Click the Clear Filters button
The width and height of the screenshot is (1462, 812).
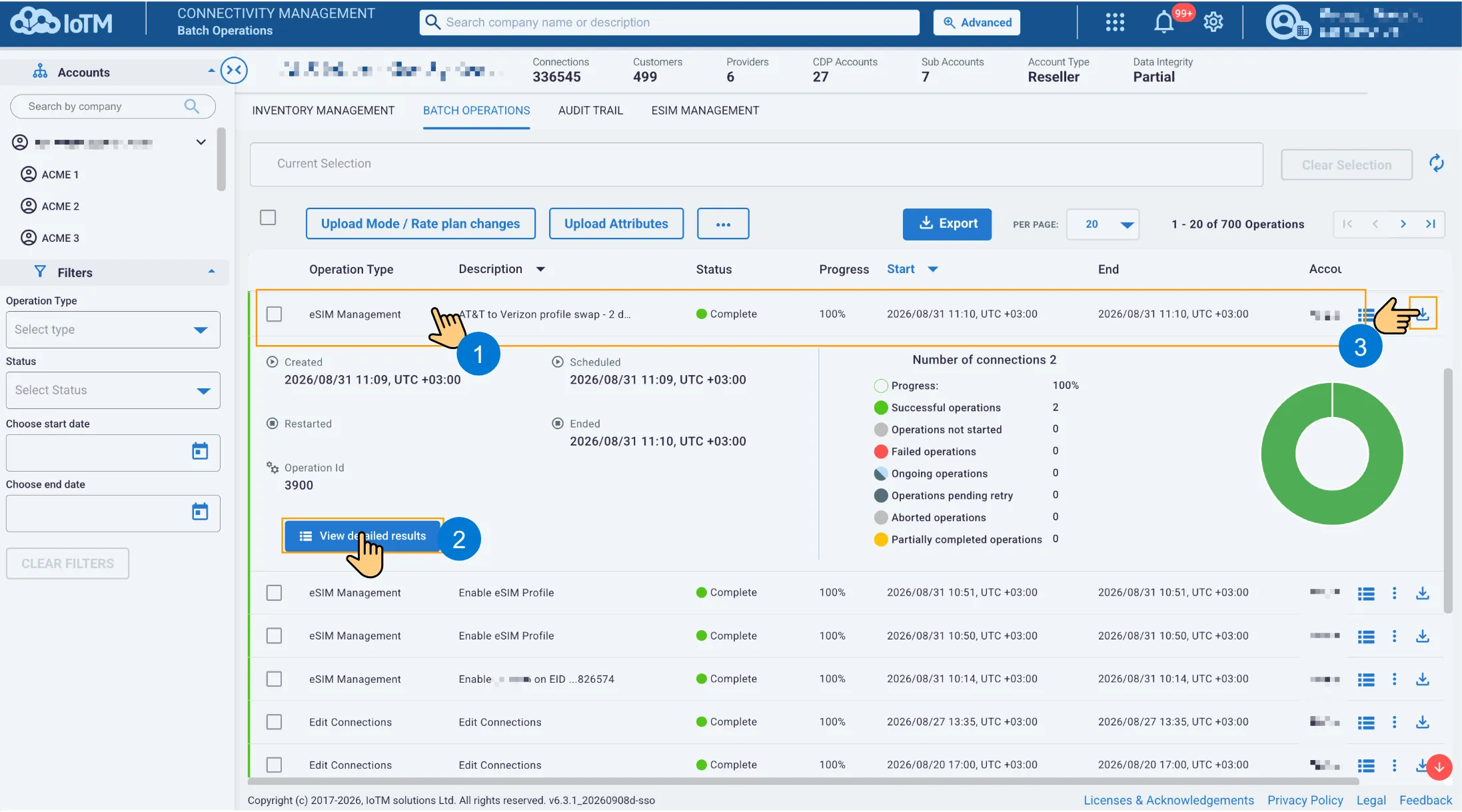click(x=67, y=564)
